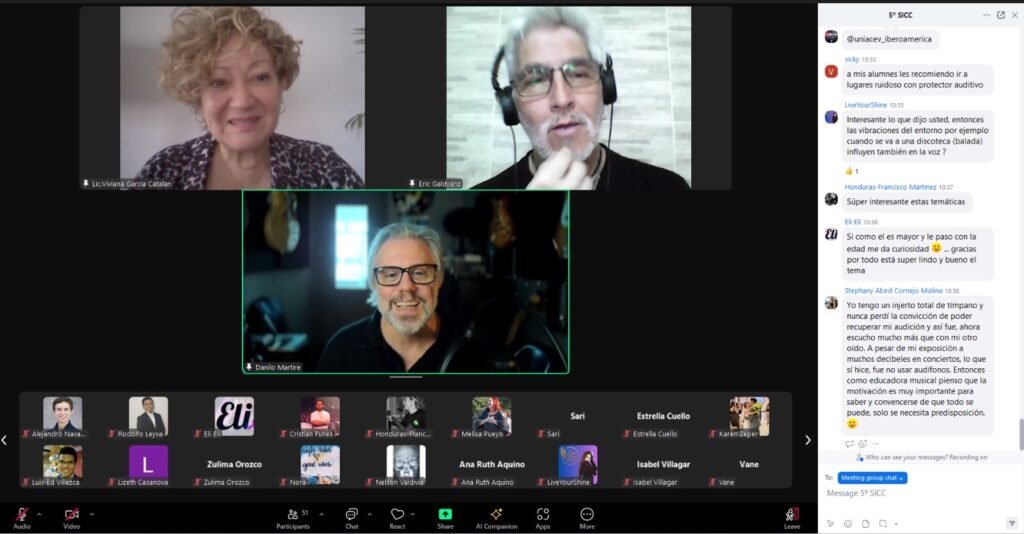Show previous page of participant thumbnails

5,441
